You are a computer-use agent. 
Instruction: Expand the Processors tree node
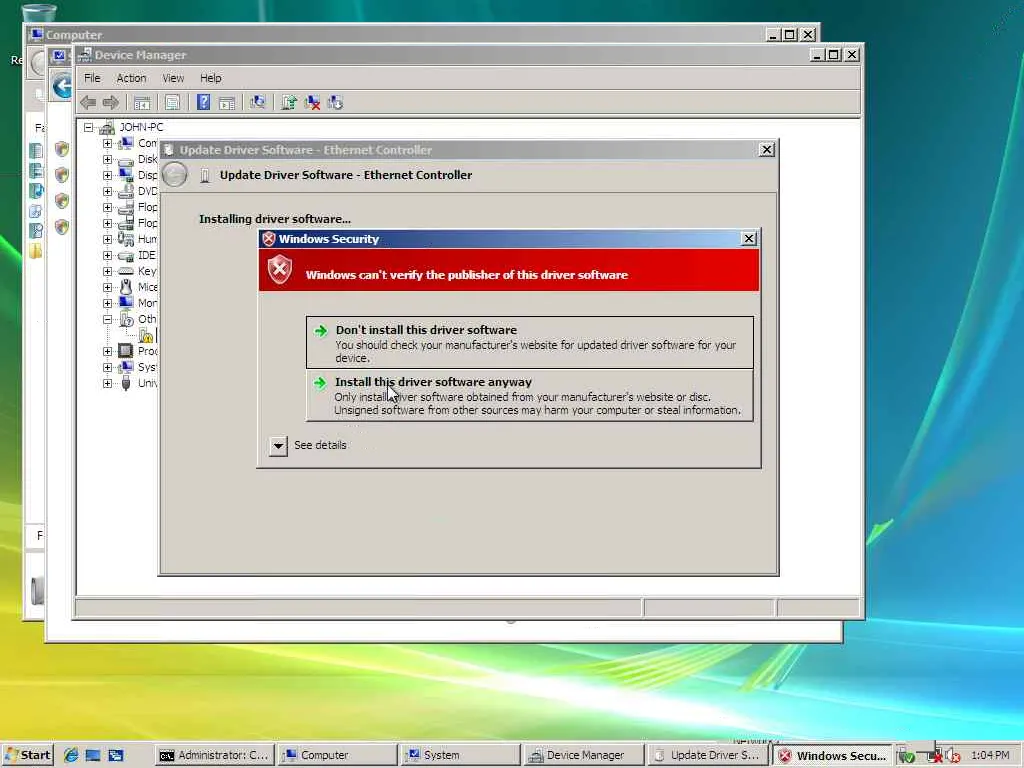point(107,351)
